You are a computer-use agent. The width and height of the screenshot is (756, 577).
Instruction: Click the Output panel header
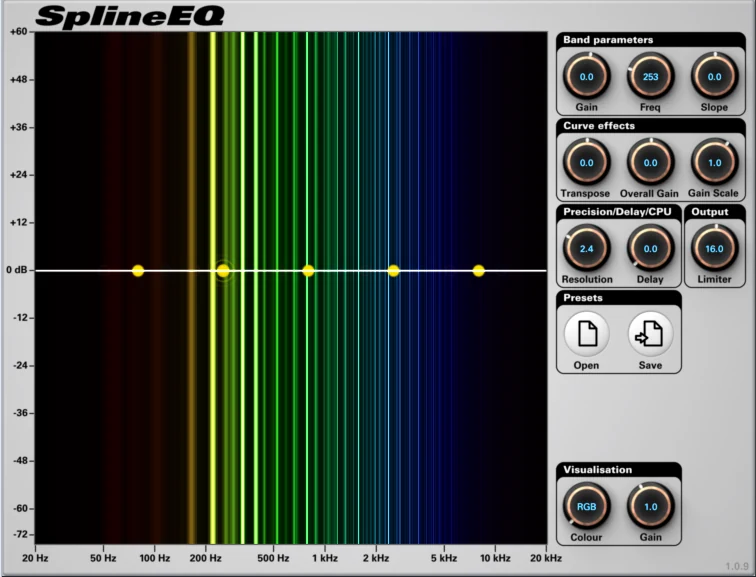pos(715,212)
